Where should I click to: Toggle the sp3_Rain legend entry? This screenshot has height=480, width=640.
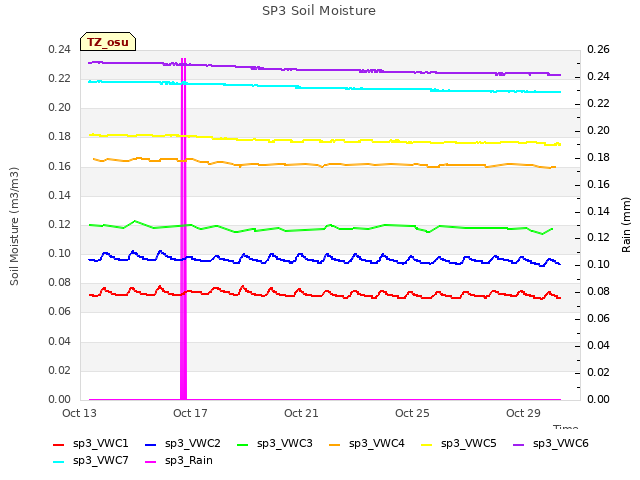(179, 460)
